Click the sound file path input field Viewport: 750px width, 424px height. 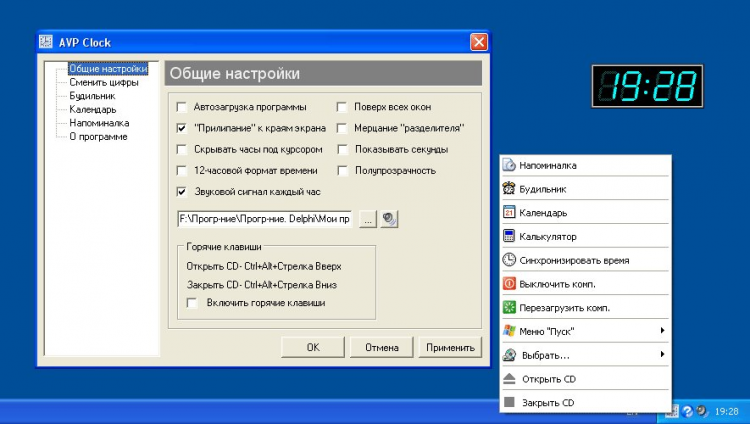click(x=265, y=219)
